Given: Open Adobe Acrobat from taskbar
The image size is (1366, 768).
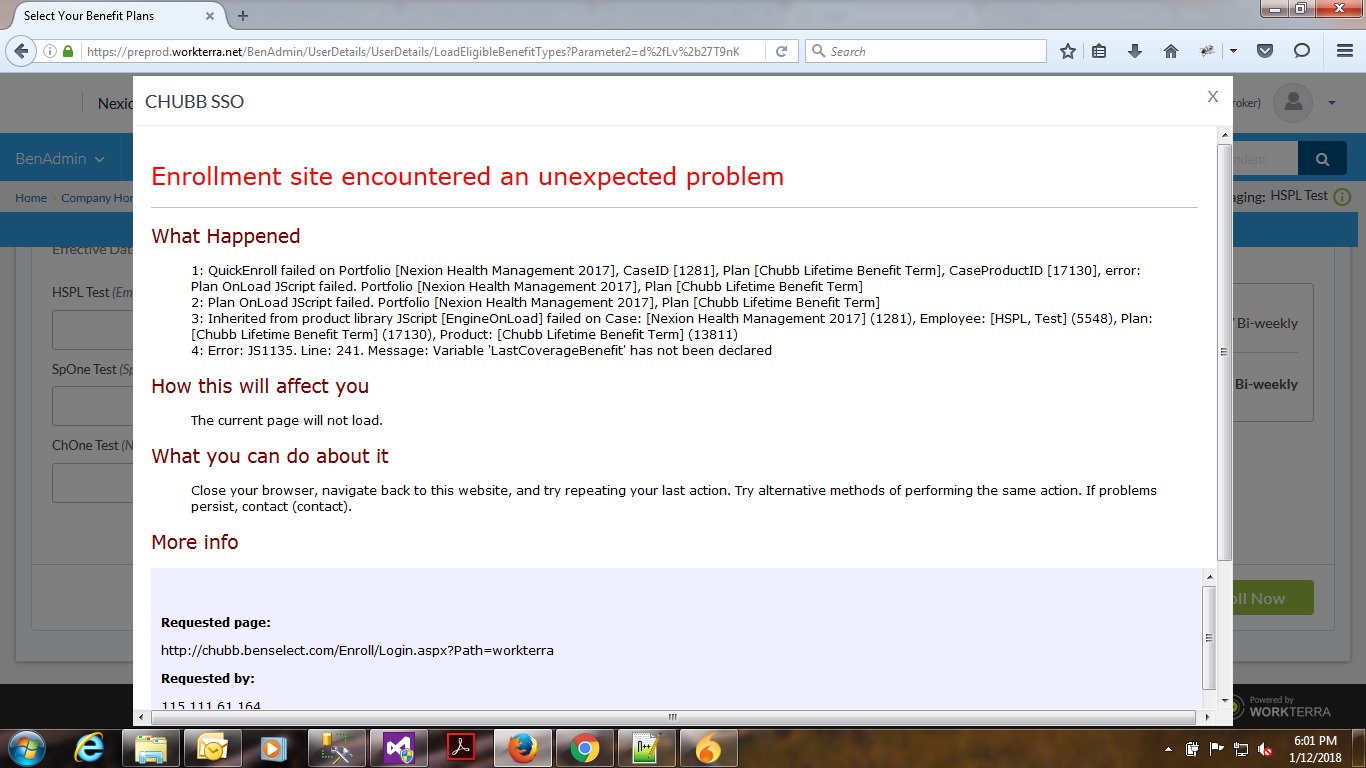Looking at the screenshot, I should [x=460, y=748].
